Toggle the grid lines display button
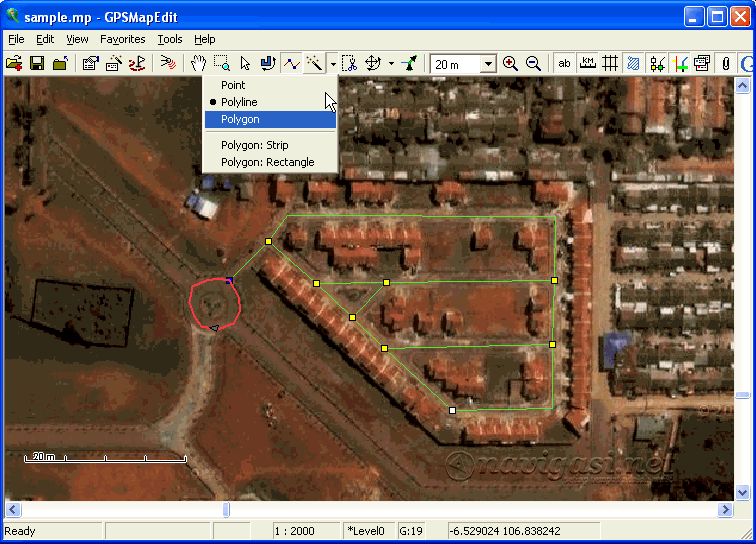 [609, 63]
